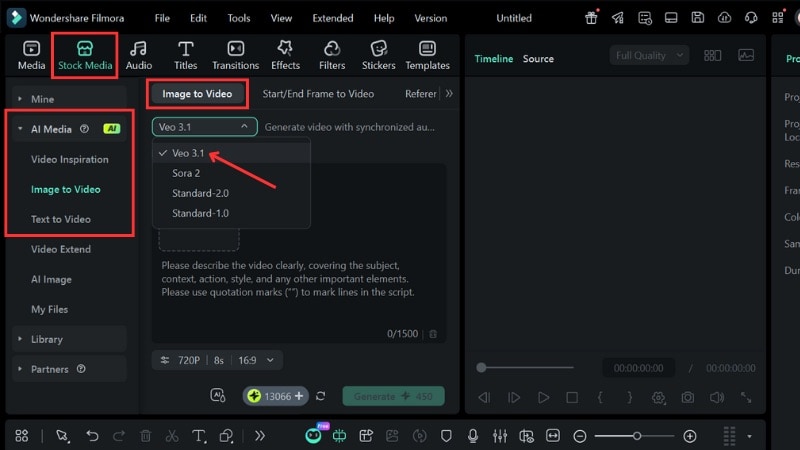Open Video Inspiration in sidebar

(x=69, y=159)
